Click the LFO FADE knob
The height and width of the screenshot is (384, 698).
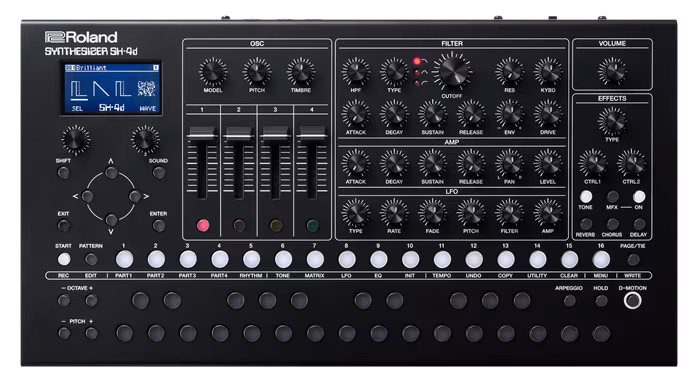coord(432,213)
